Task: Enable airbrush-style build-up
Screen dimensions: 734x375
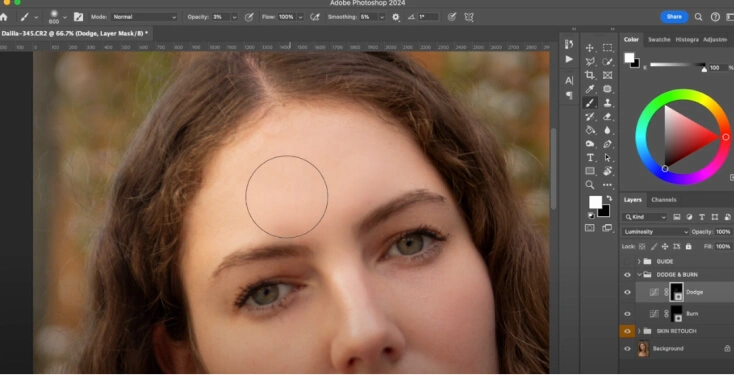Action: [316, 17]
